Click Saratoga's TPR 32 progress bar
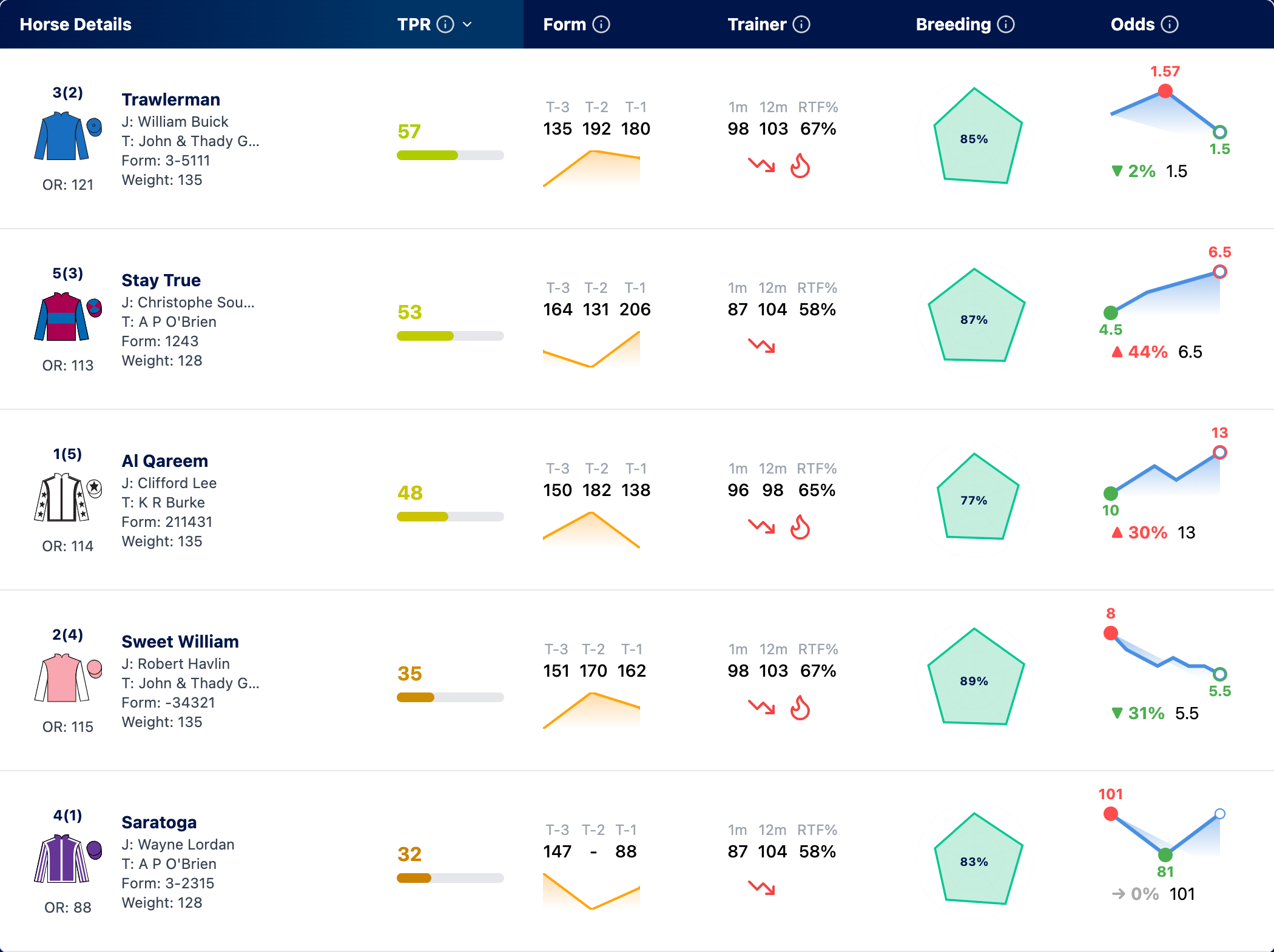The width and height of the screenshot is (1274, 952). tap(450, 878)
